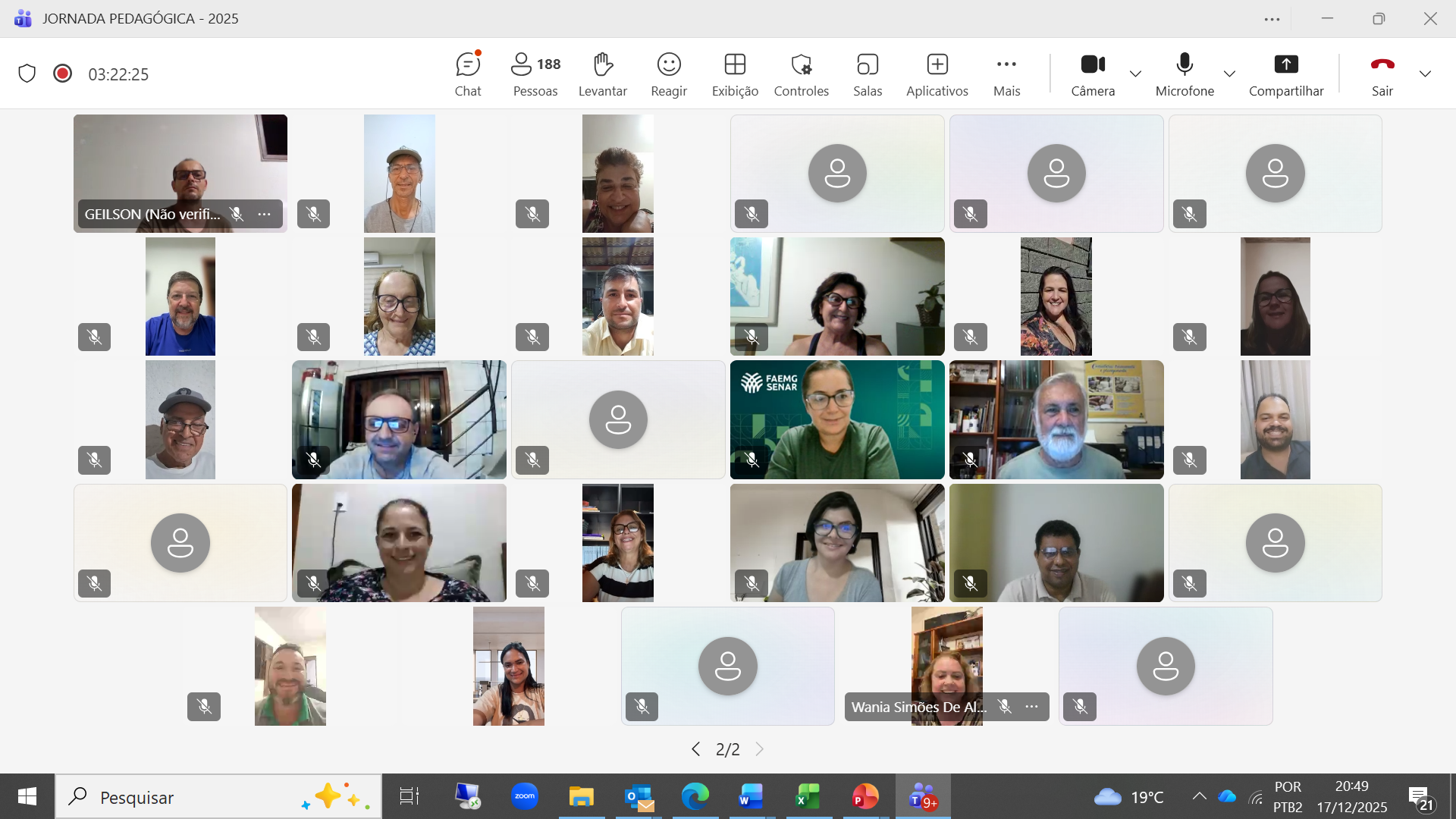
Task: Show the Pessoas participants list
Action: click(x=535, y=74)
